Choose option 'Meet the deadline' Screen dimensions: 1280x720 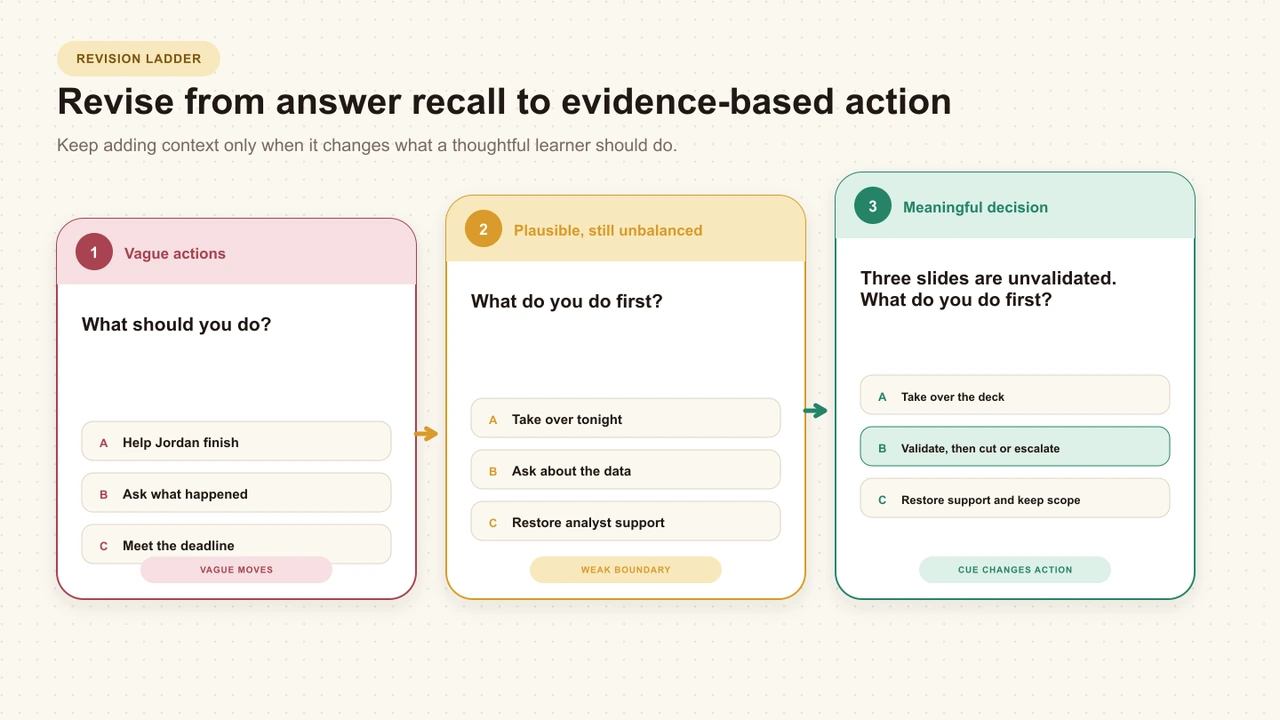pyautogui.click(x=236, y=545)
